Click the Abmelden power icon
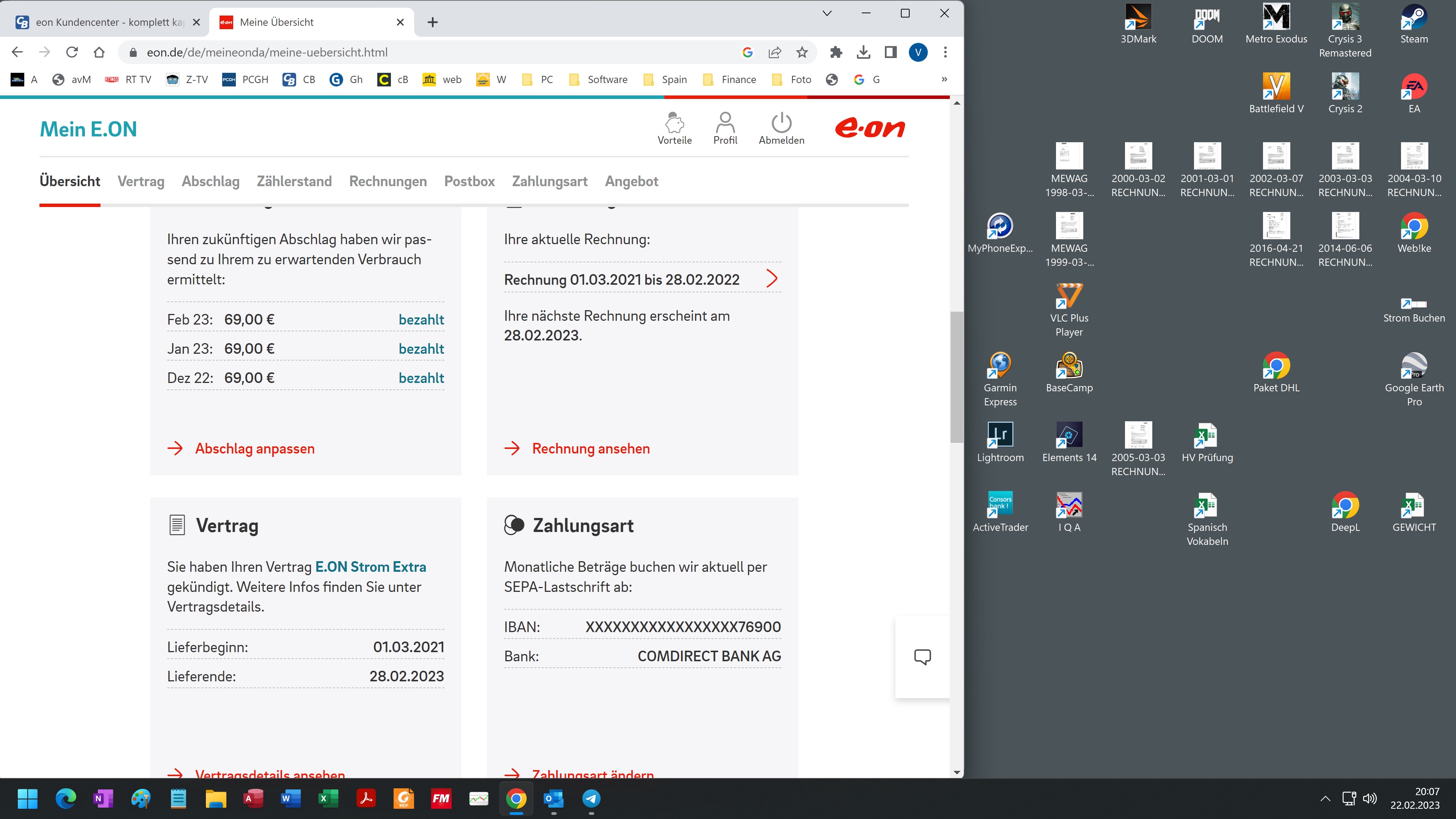 [x=781, y=122]
